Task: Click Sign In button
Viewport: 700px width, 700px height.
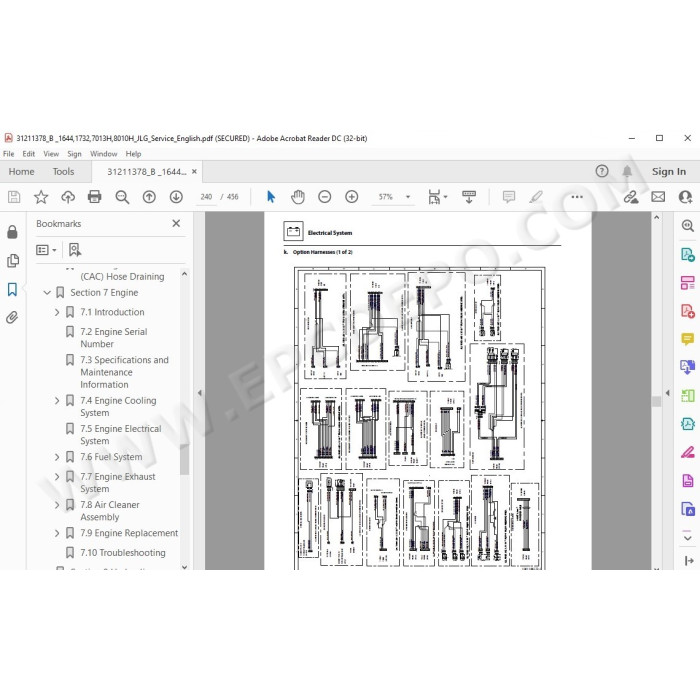Action: [669, 171]
